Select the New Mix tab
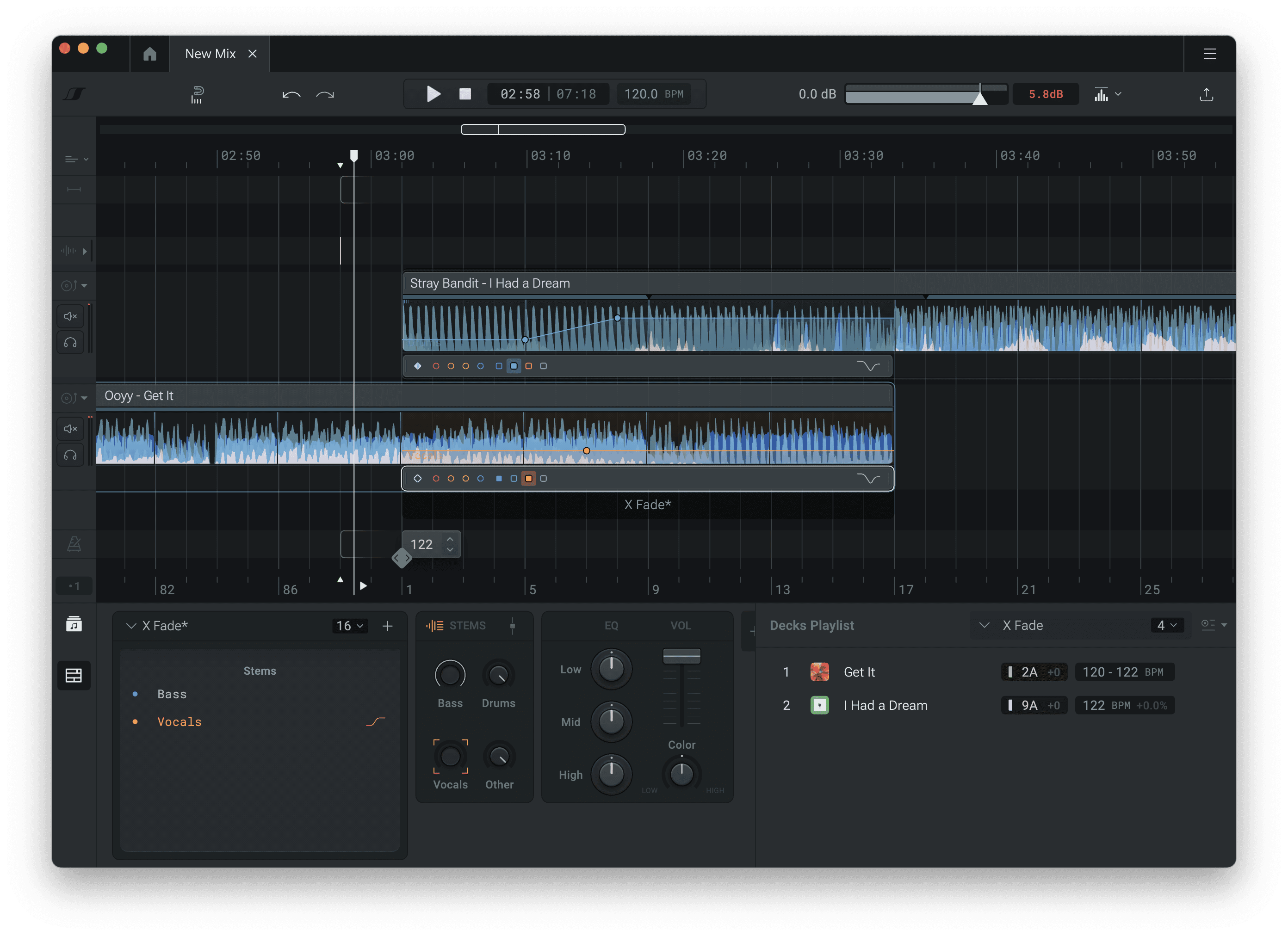Screen dimensions: 1288x936 click(210, 54)
